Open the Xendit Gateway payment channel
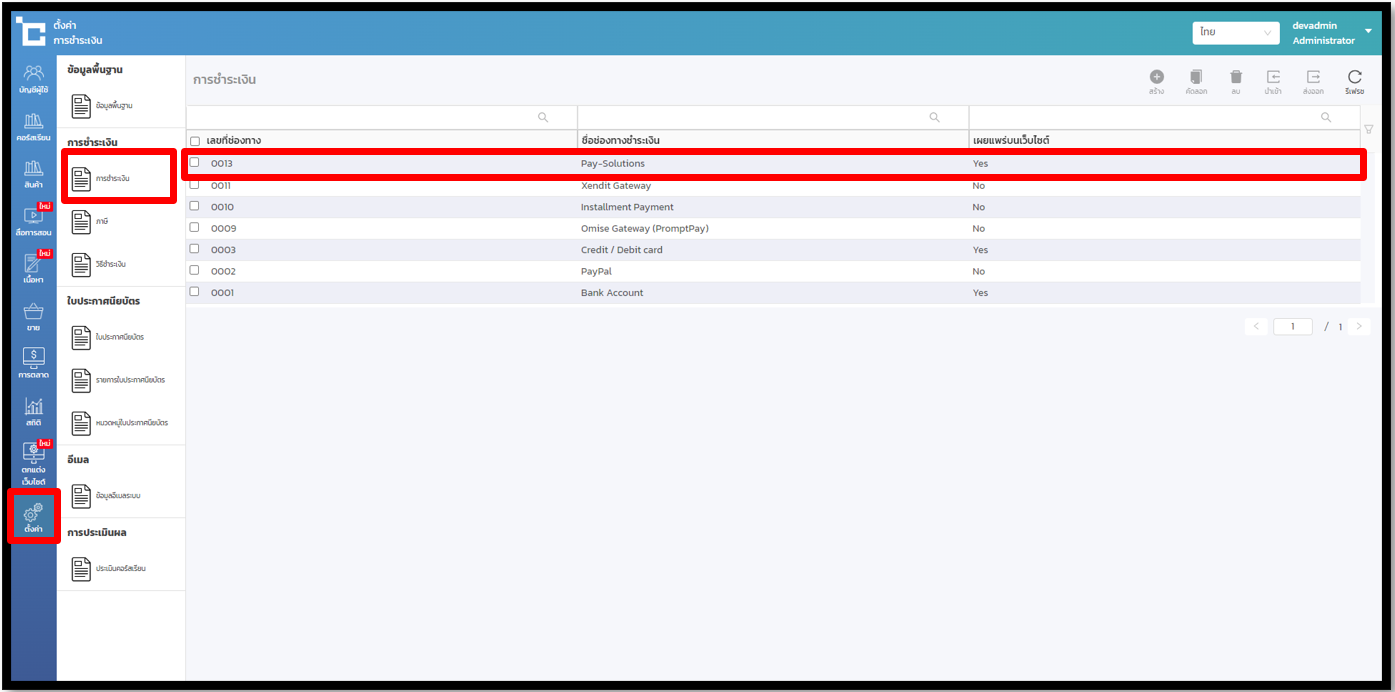1395x692 pixels. [x=615, y=186]
